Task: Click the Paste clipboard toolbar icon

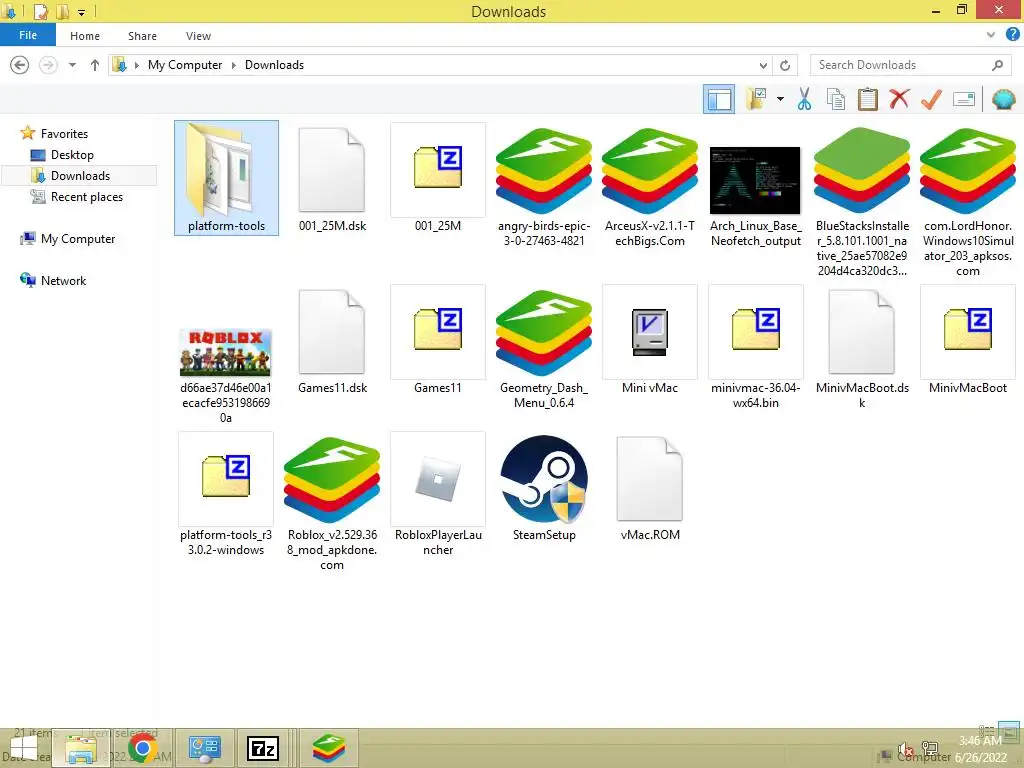Action: (x=867, y=99)
